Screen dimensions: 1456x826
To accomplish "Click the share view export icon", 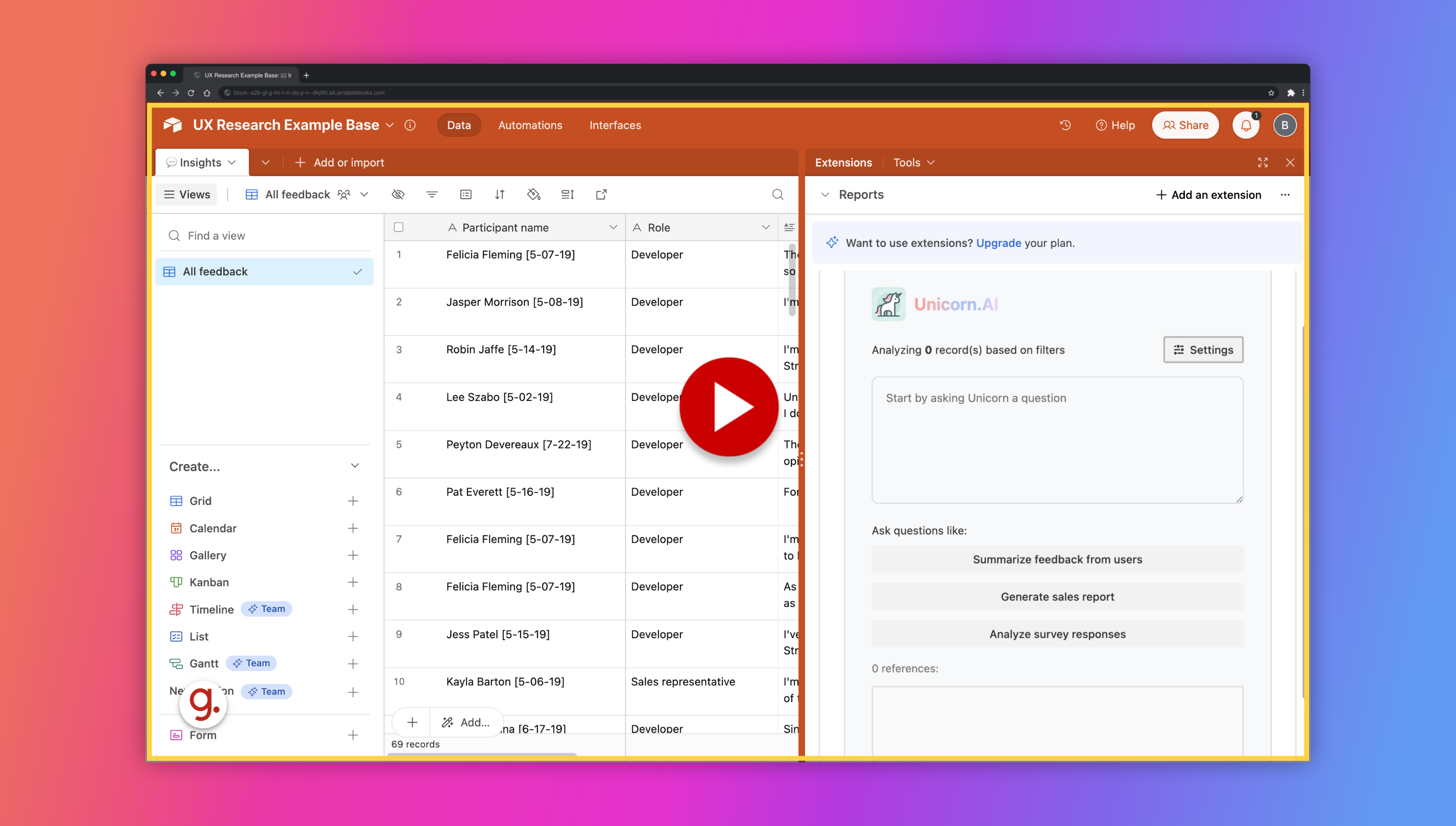I will click(601, 194).
